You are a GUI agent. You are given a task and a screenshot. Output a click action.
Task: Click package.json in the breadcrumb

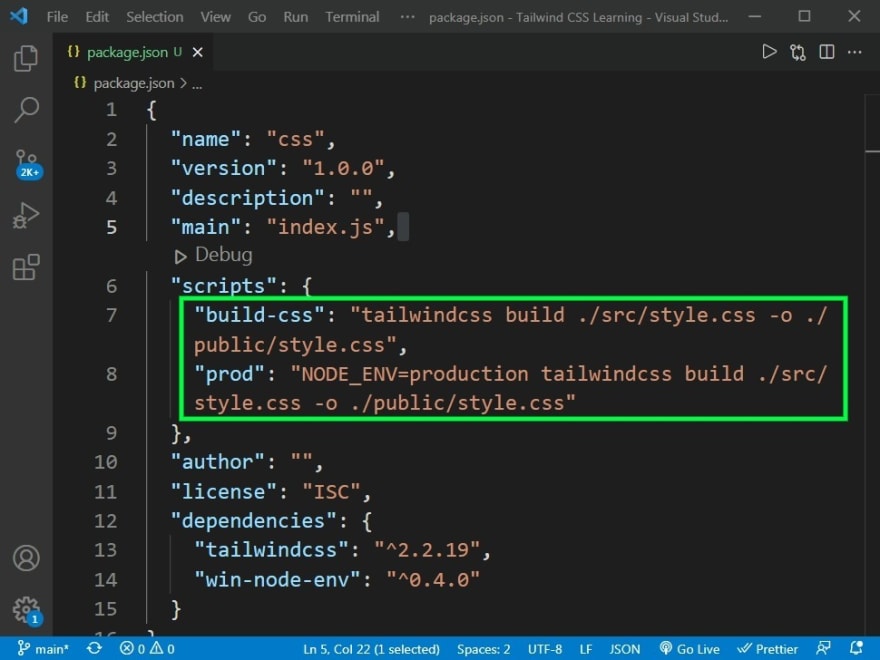pos(134,83)
